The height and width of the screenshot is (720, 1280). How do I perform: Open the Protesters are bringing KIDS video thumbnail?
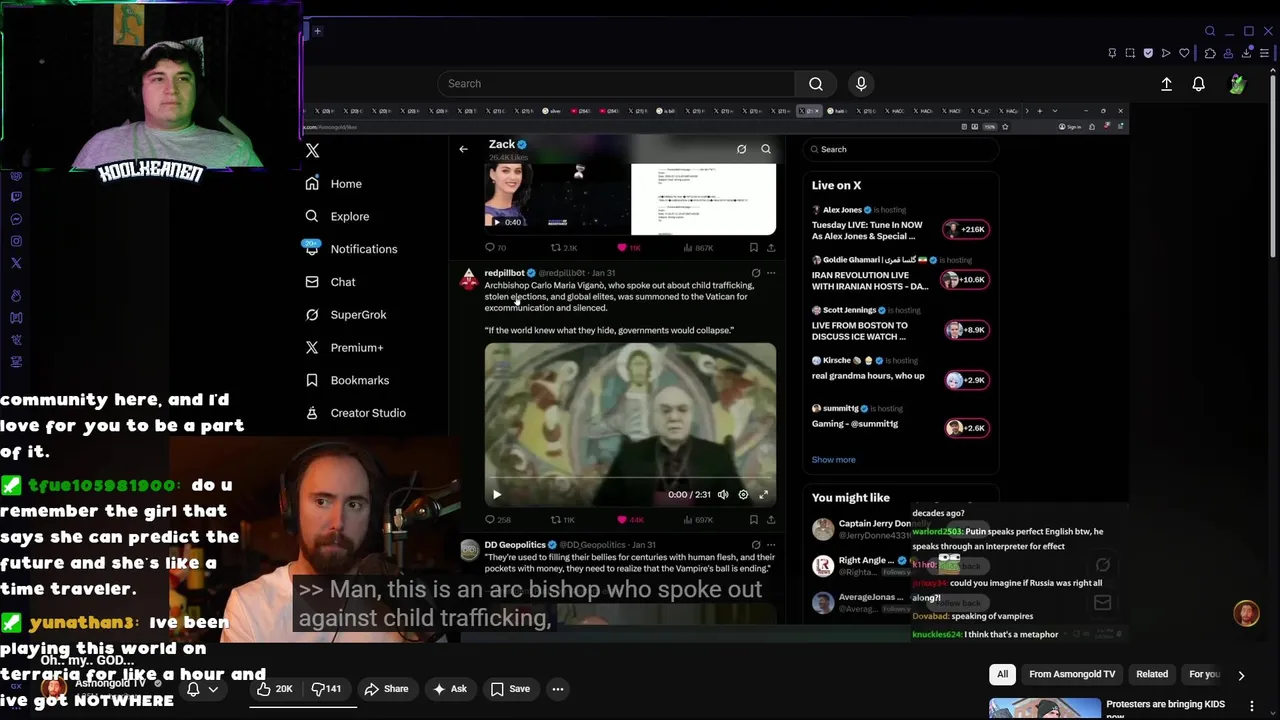[1045, 708]
